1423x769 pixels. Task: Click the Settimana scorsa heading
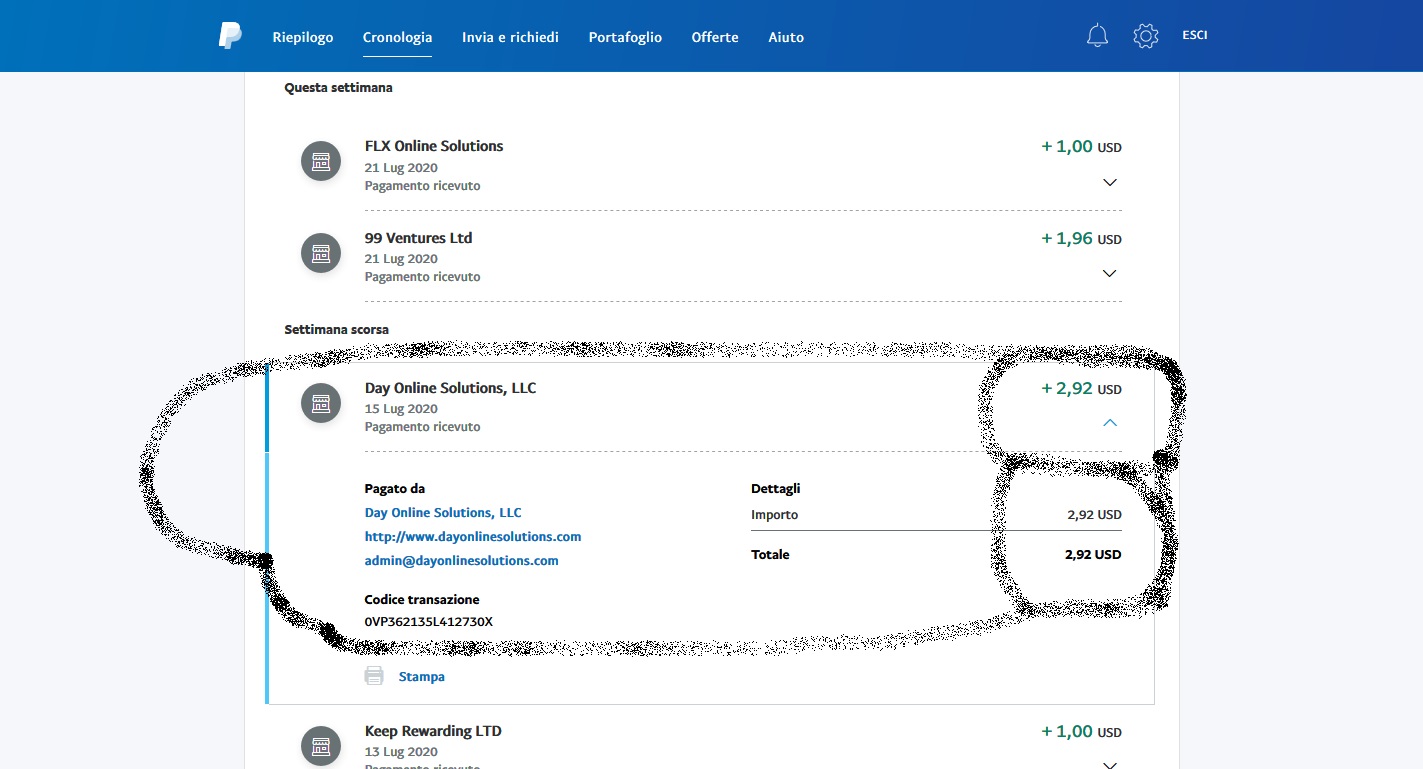336,329
